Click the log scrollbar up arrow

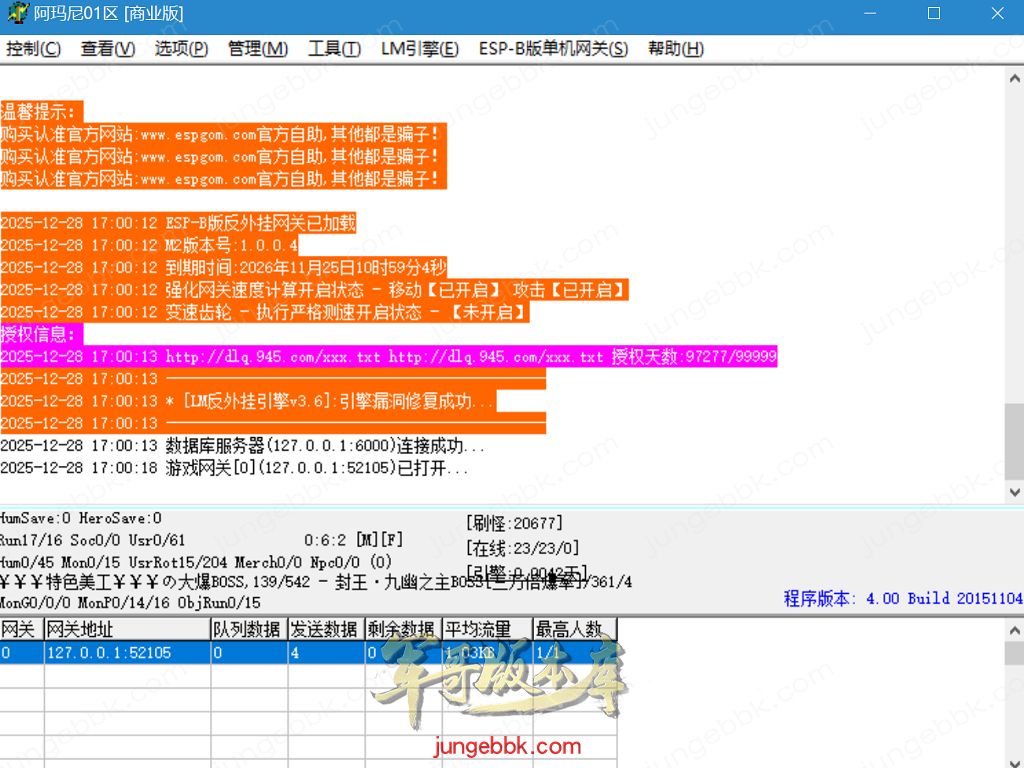pos(1014,78)
